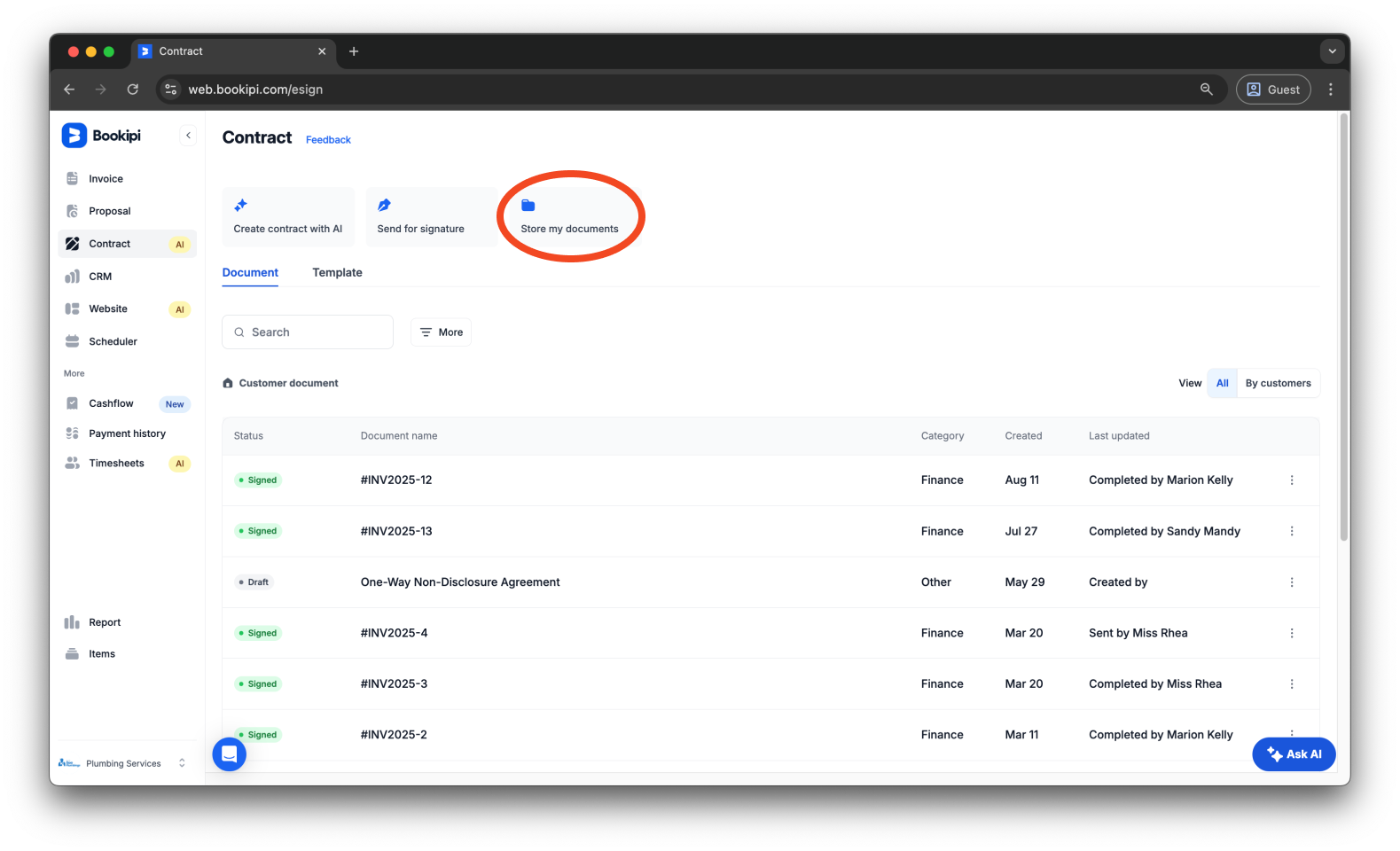This screenshot has width=1400, height=851.
Task: Switch to the Template tab
Action: pyautogui.click(x=337, y=273)
